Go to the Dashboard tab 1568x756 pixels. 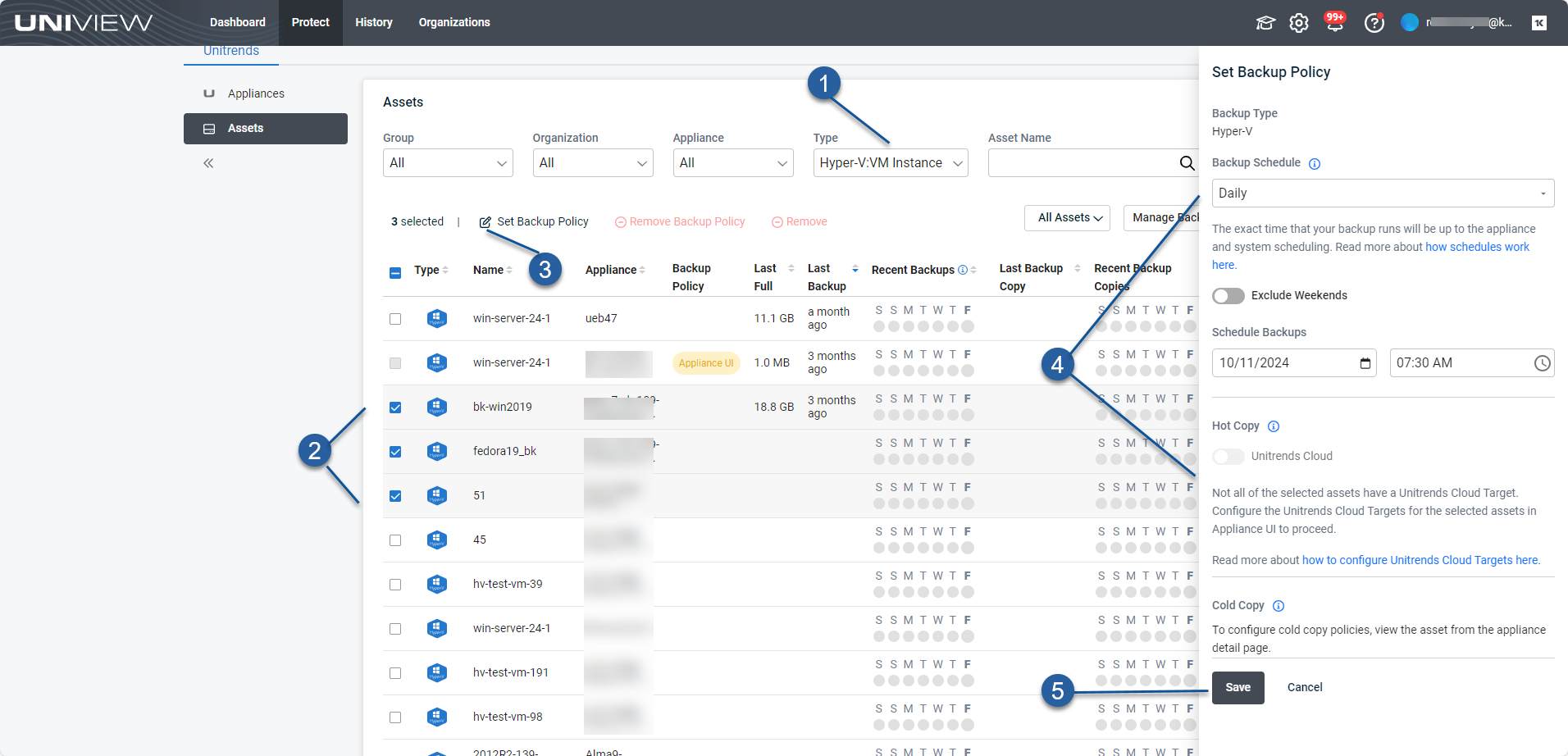click(238, 22)
